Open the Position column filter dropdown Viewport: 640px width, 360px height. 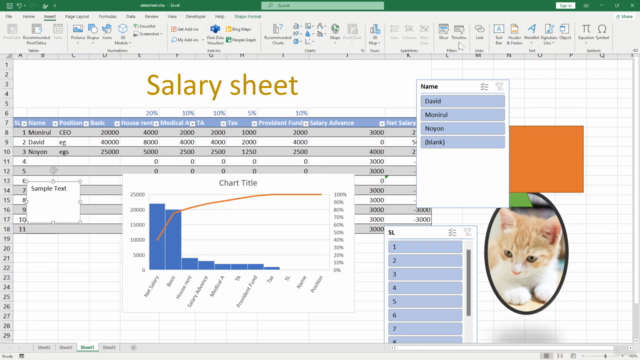pos(86,123)
